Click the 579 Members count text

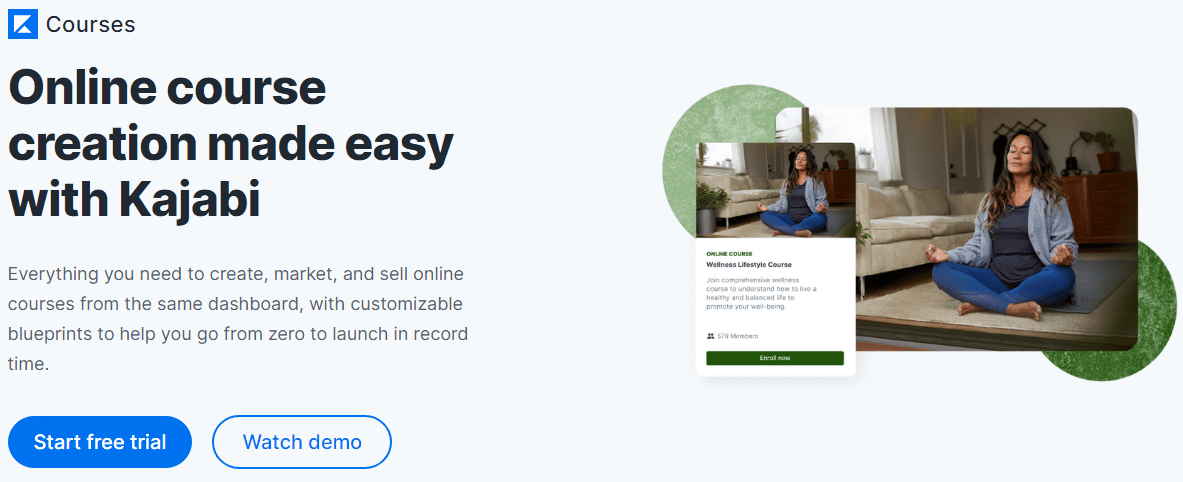point(738,336)
